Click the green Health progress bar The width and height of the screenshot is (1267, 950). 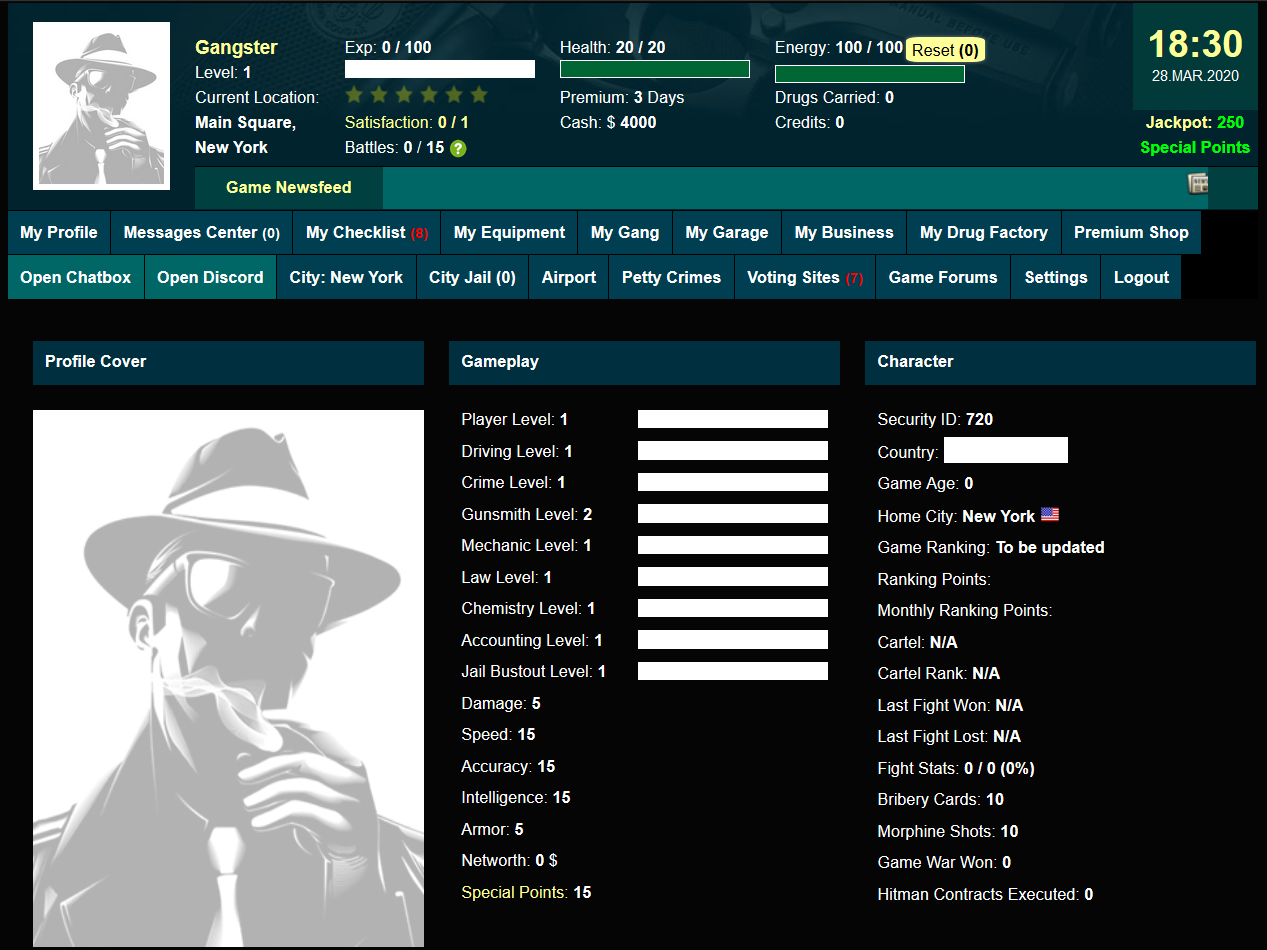click(x=654, y=69)
